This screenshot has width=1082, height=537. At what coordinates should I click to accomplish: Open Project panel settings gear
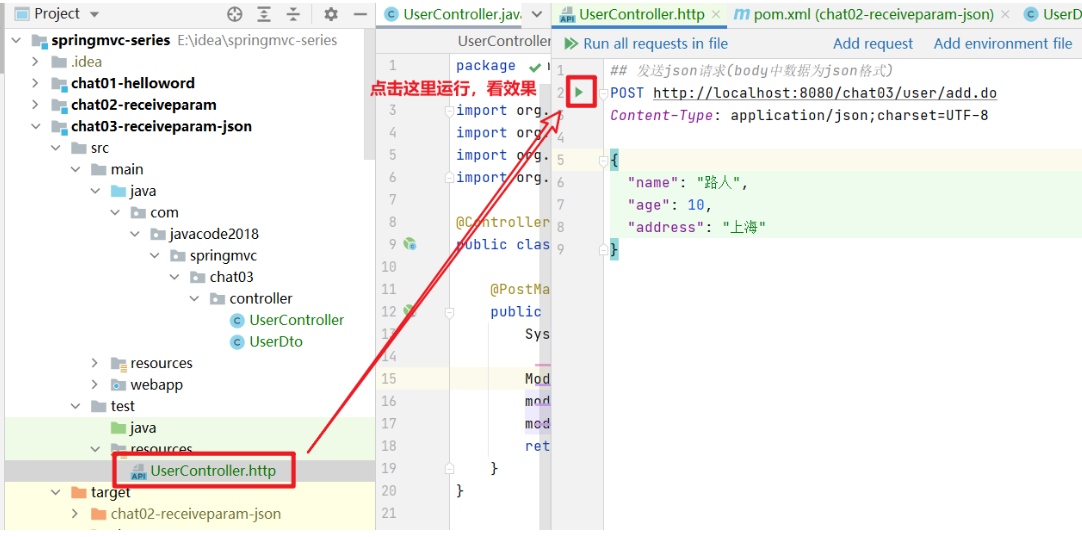pos(331,14)
